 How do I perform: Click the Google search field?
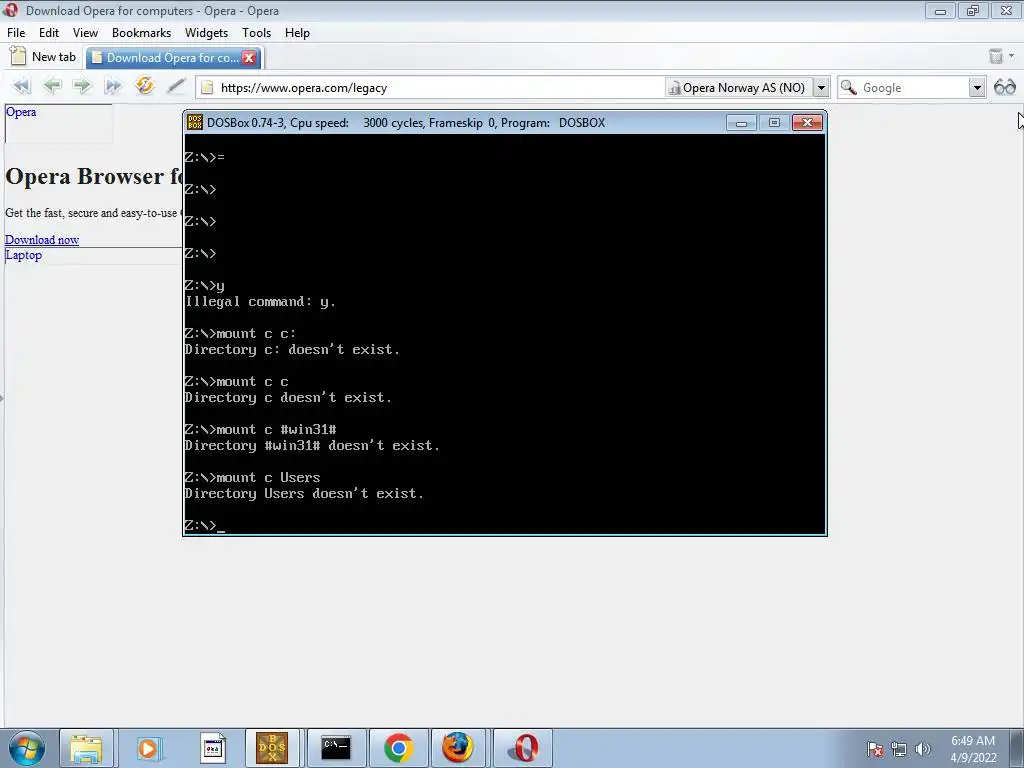[x=914, y=88]
